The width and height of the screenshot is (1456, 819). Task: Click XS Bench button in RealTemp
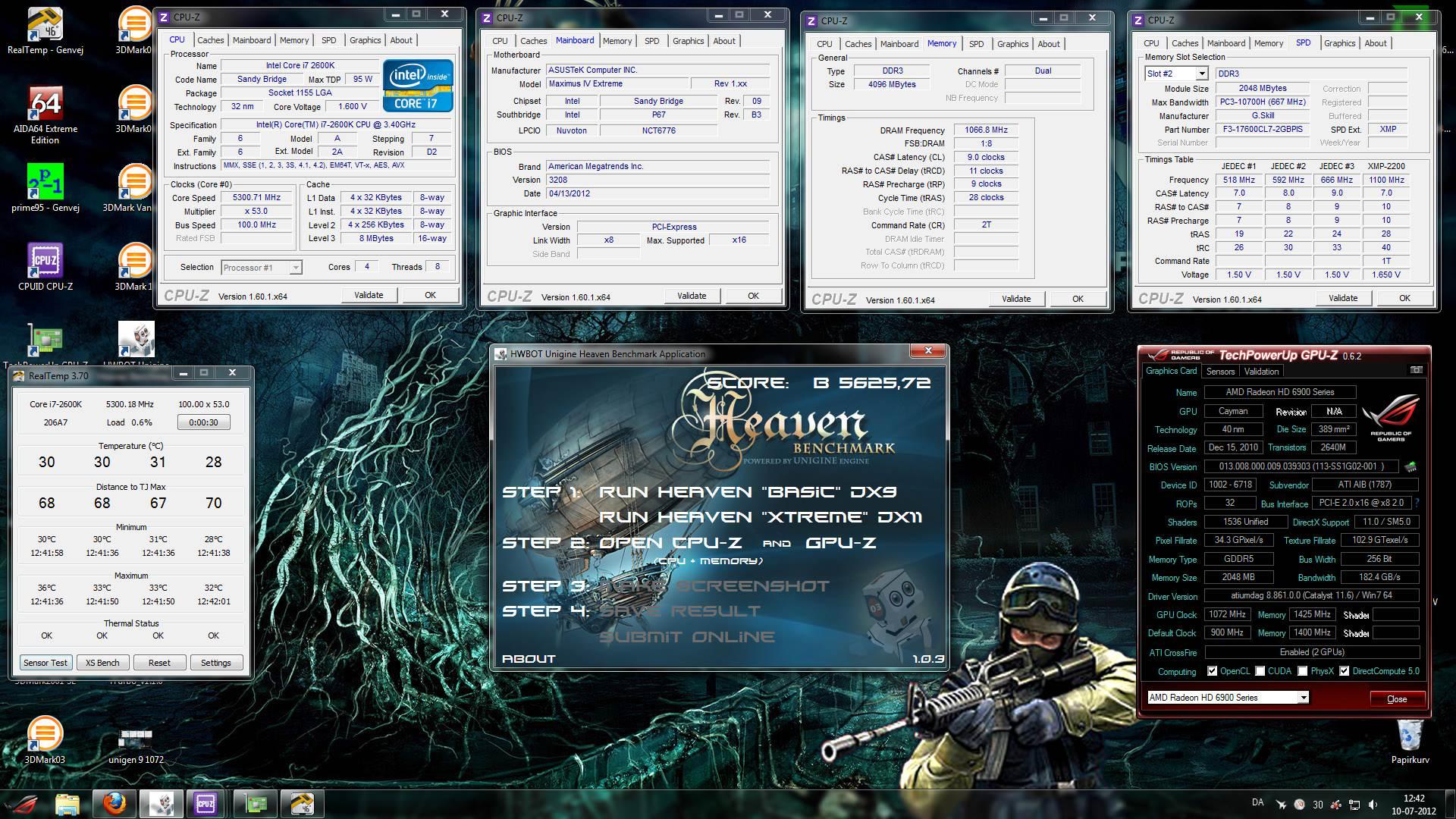click(102, 662)
